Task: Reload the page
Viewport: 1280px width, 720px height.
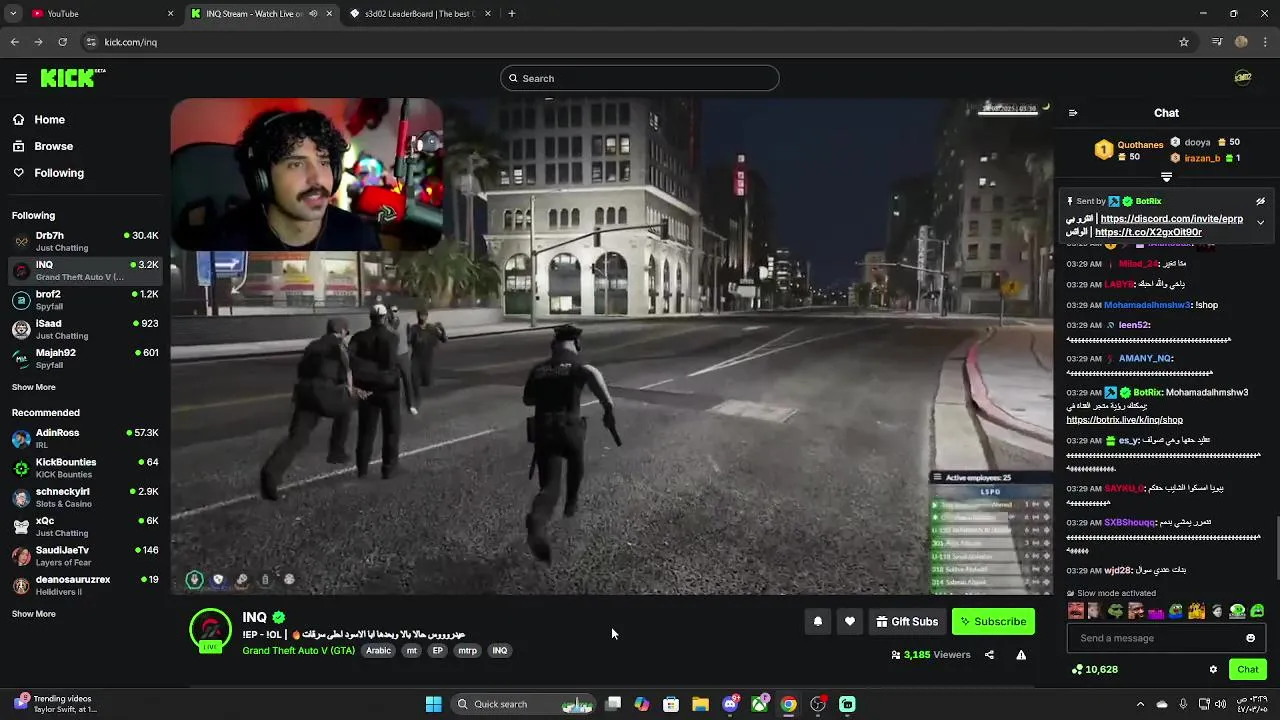Action: 62,42
